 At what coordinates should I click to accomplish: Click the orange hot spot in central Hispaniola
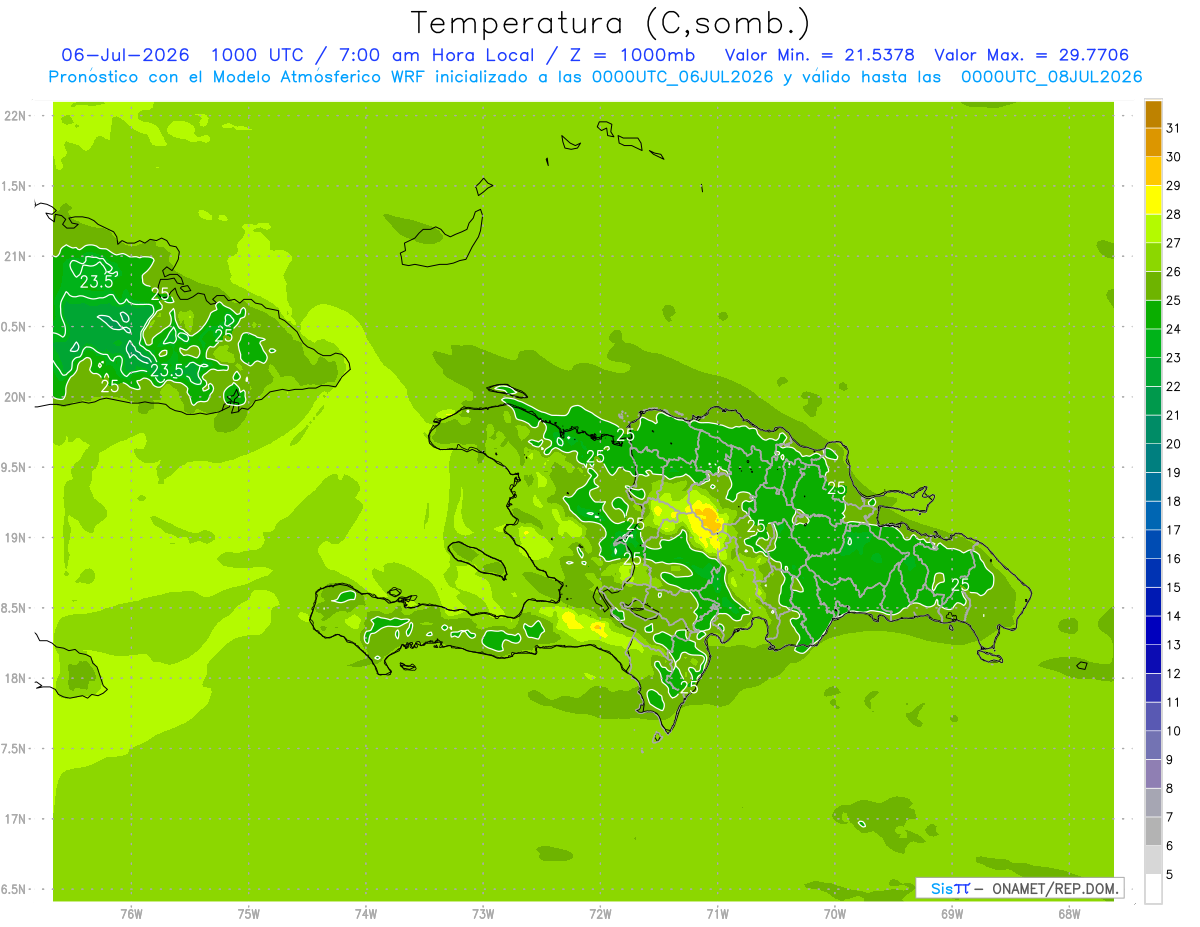(x=709, y=519)
